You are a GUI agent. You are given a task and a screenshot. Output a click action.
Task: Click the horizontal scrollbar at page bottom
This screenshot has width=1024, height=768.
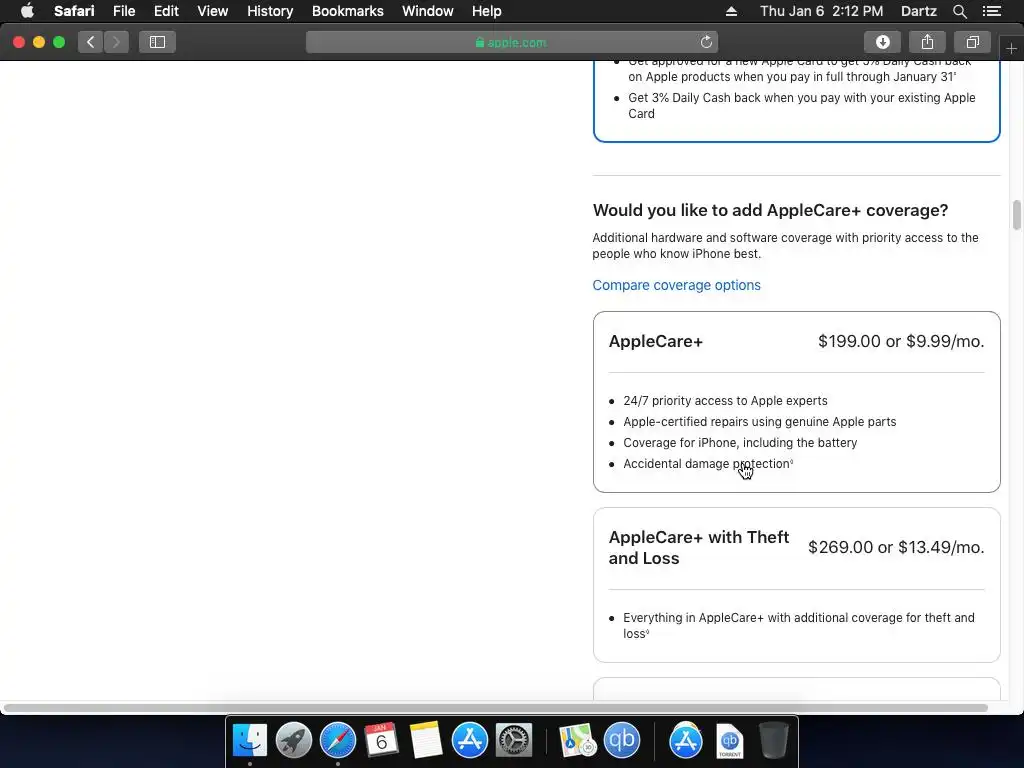(x=495, y=708)
